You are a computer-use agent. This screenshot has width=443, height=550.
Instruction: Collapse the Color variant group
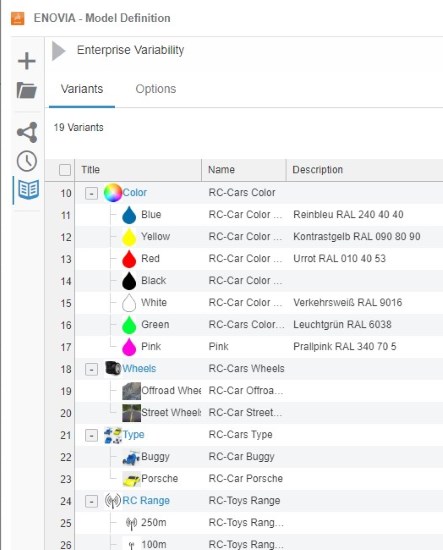pyautogui.click(x=91, y=193)
